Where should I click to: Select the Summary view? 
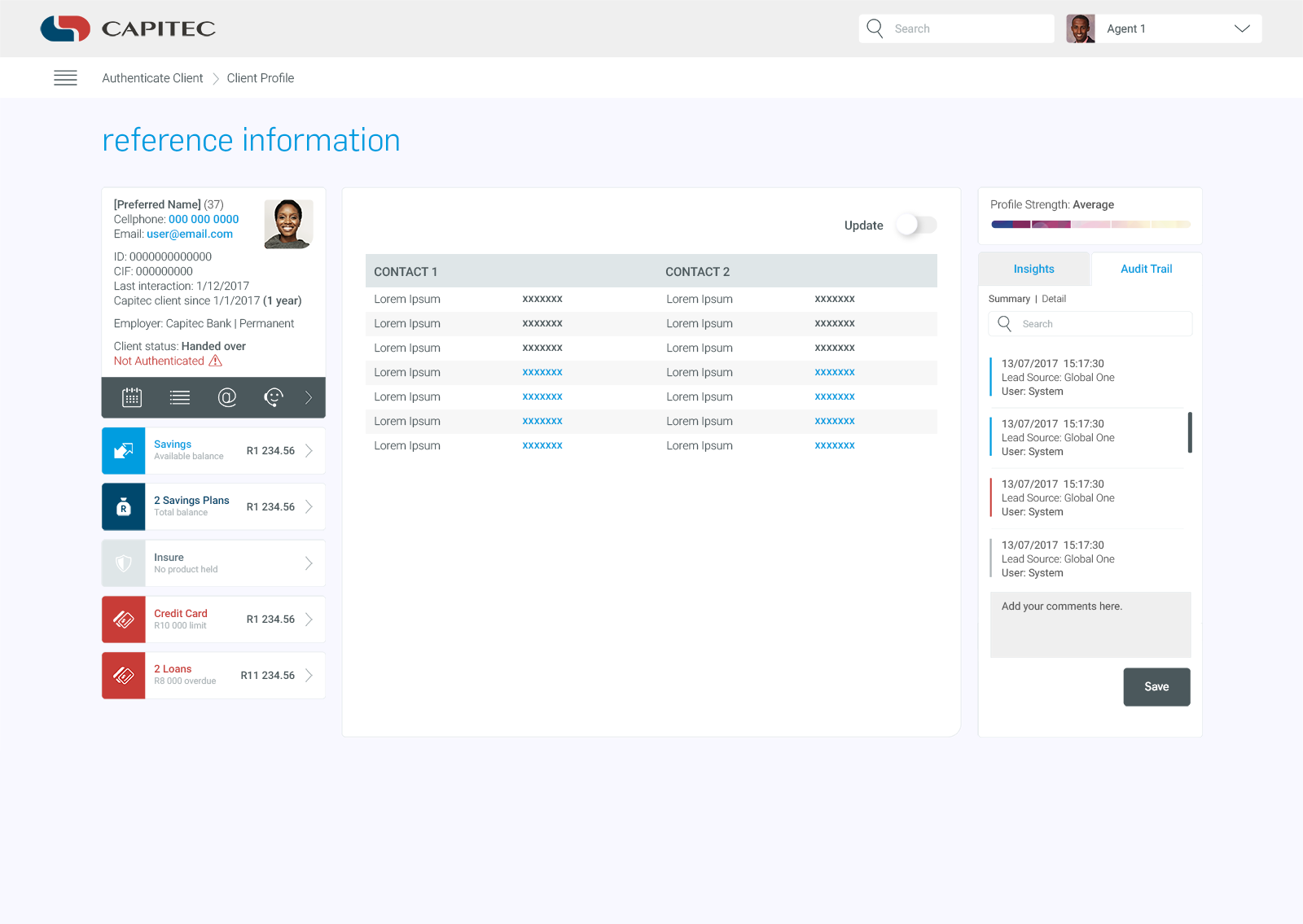1009,299
